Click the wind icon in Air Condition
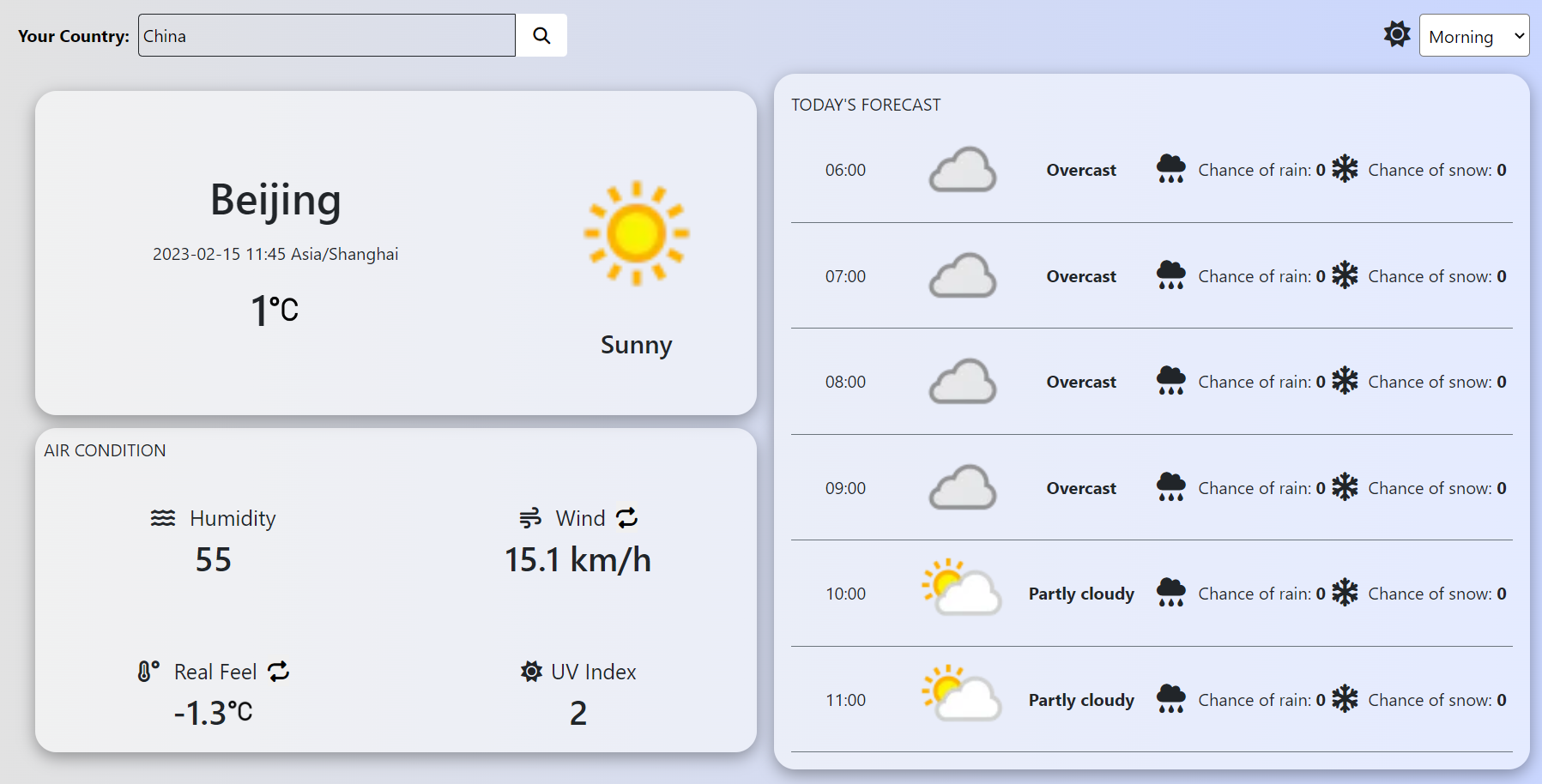 pos(529,518)
